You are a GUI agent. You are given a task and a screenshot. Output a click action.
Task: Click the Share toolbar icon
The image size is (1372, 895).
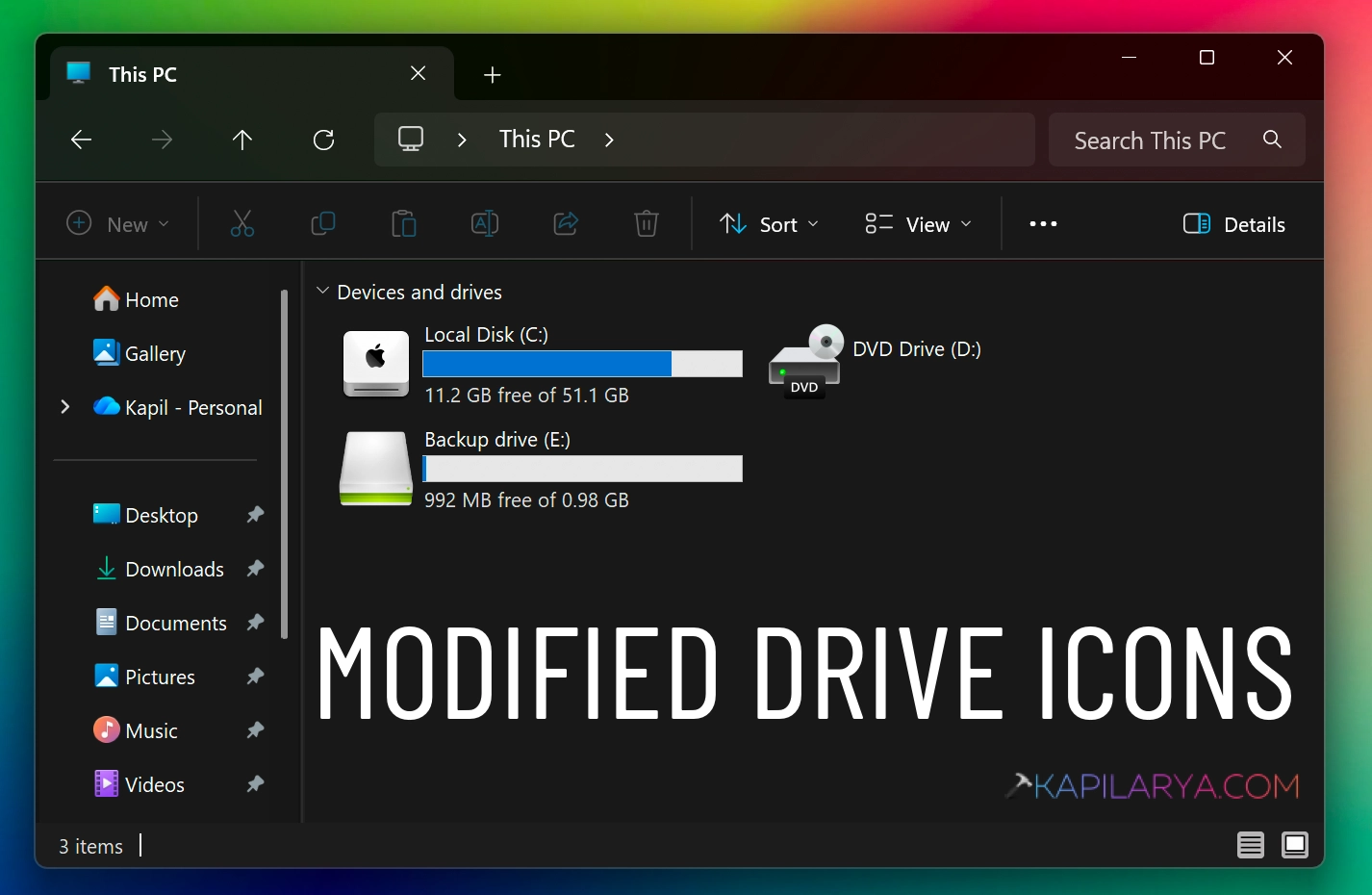click(566, 224)
